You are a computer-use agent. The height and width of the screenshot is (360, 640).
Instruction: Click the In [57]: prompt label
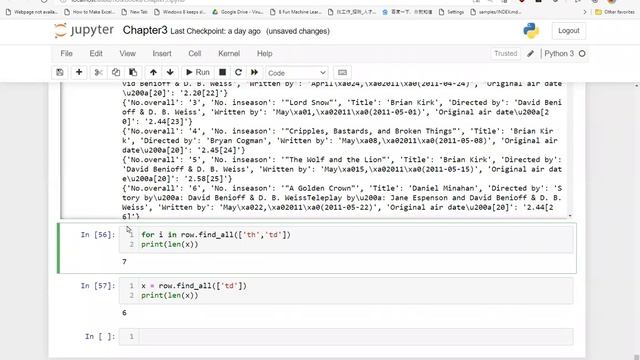(98, 286)
